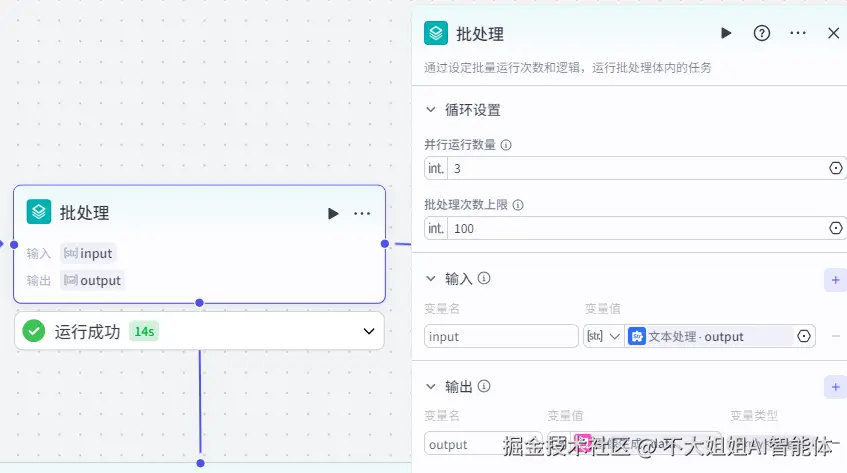
Task: Open variable picker for 并行运行数量
Action: pyautogui.click(x=835, y=168)
